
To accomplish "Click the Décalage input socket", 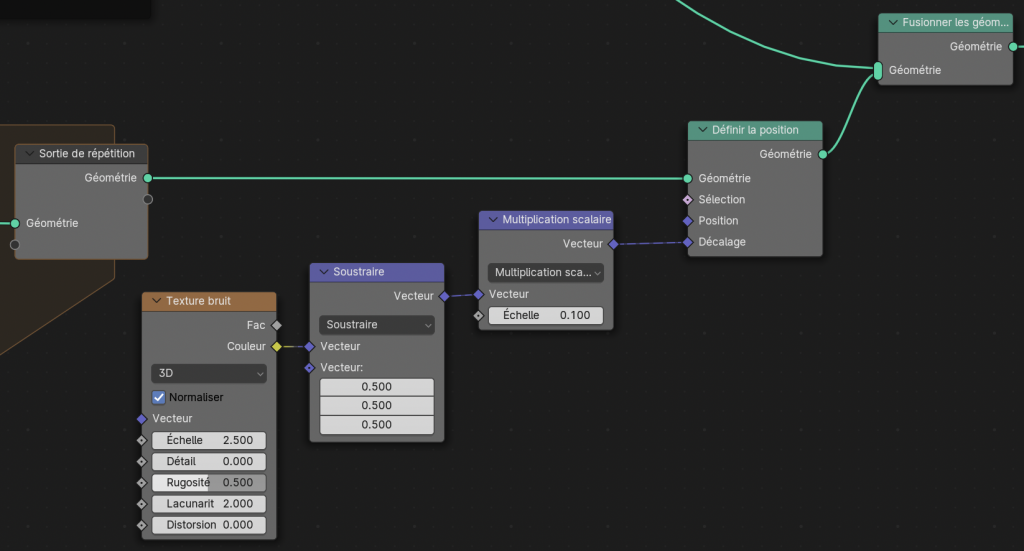I will [x=688, y=242].
